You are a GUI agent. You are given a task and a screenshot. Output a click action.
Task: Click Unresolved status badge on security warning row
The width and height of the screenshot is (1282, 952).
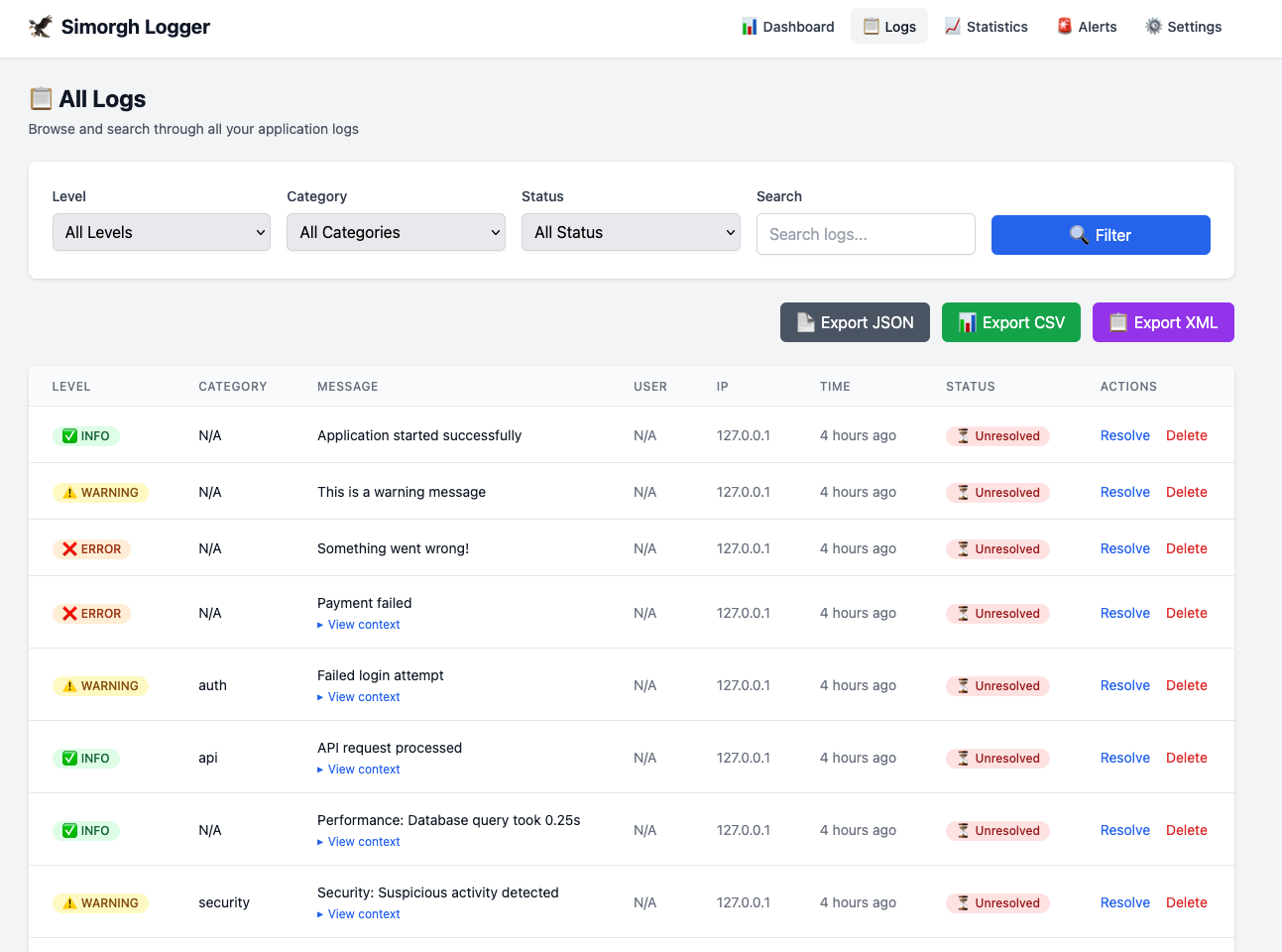(997, 902)
